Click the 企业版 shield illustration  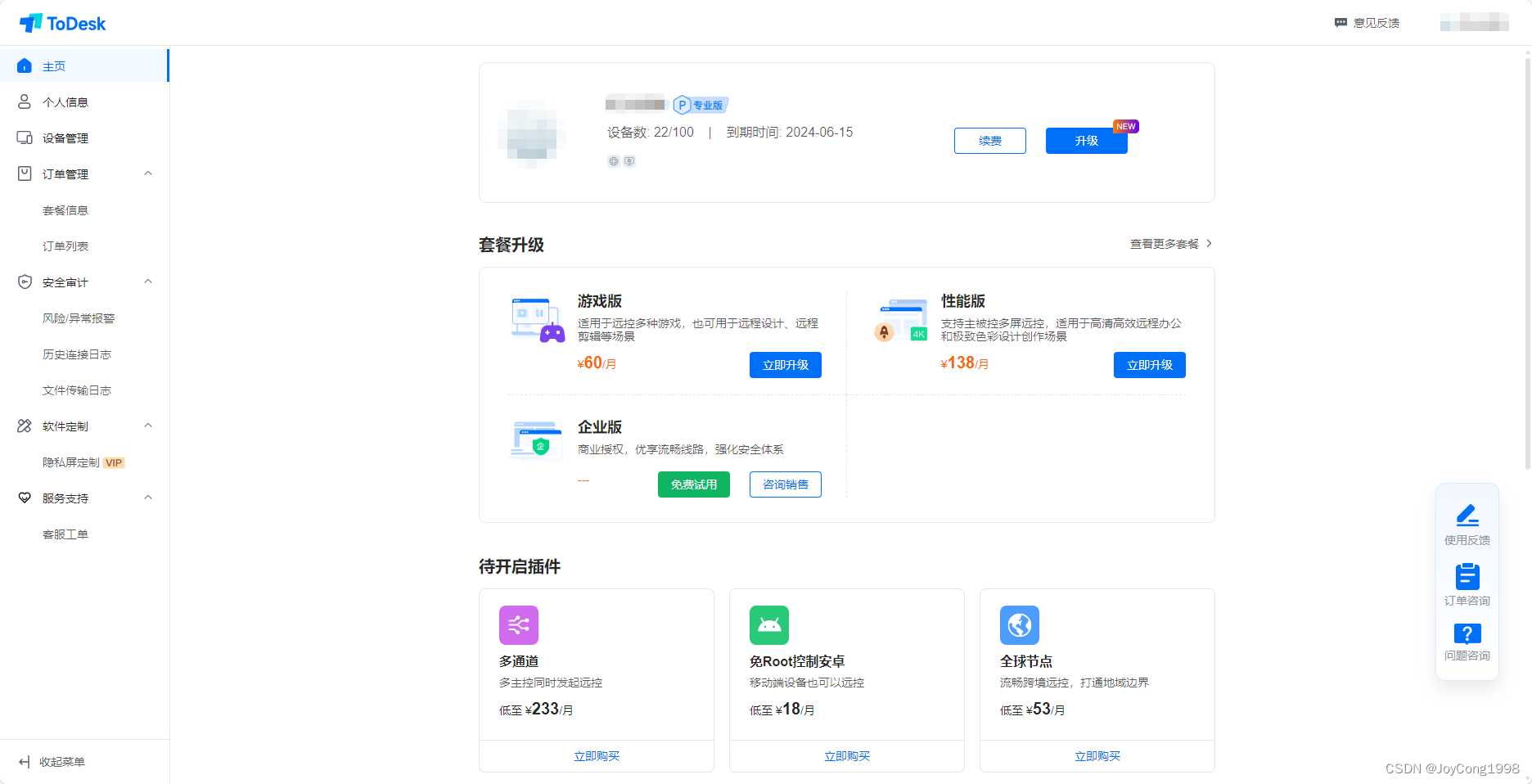(537, 440)
